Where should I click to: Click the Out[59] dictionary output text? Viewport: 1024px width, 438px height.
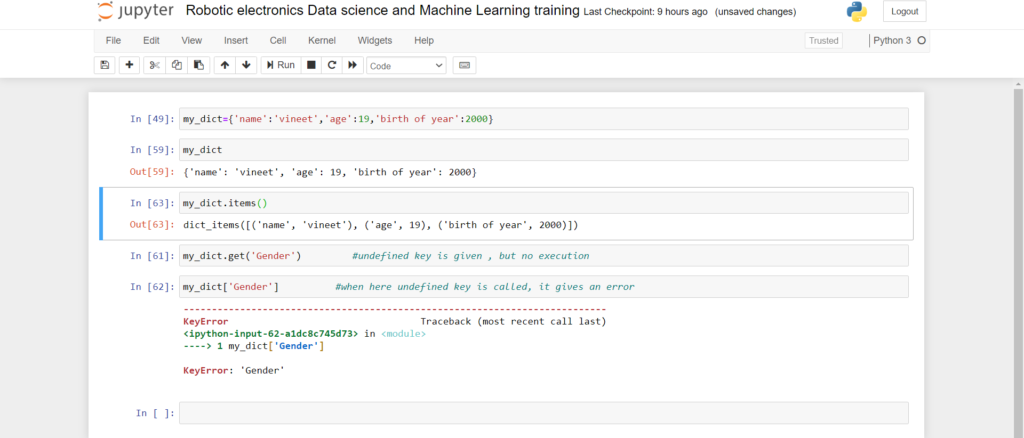click(x=330, y=172)
